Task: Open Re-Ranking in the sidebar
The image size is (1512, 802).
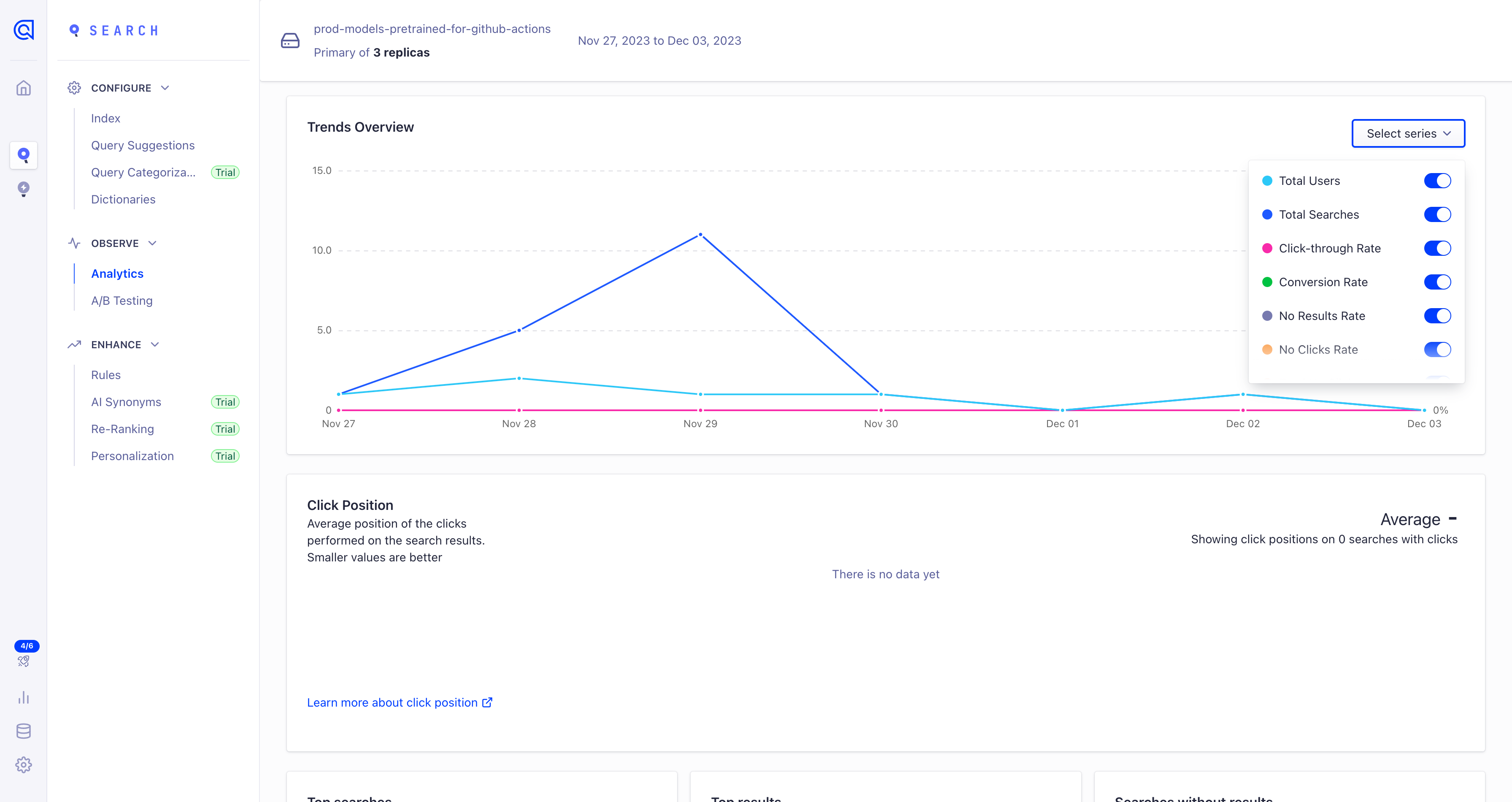Action: click(x=123, y=428)
